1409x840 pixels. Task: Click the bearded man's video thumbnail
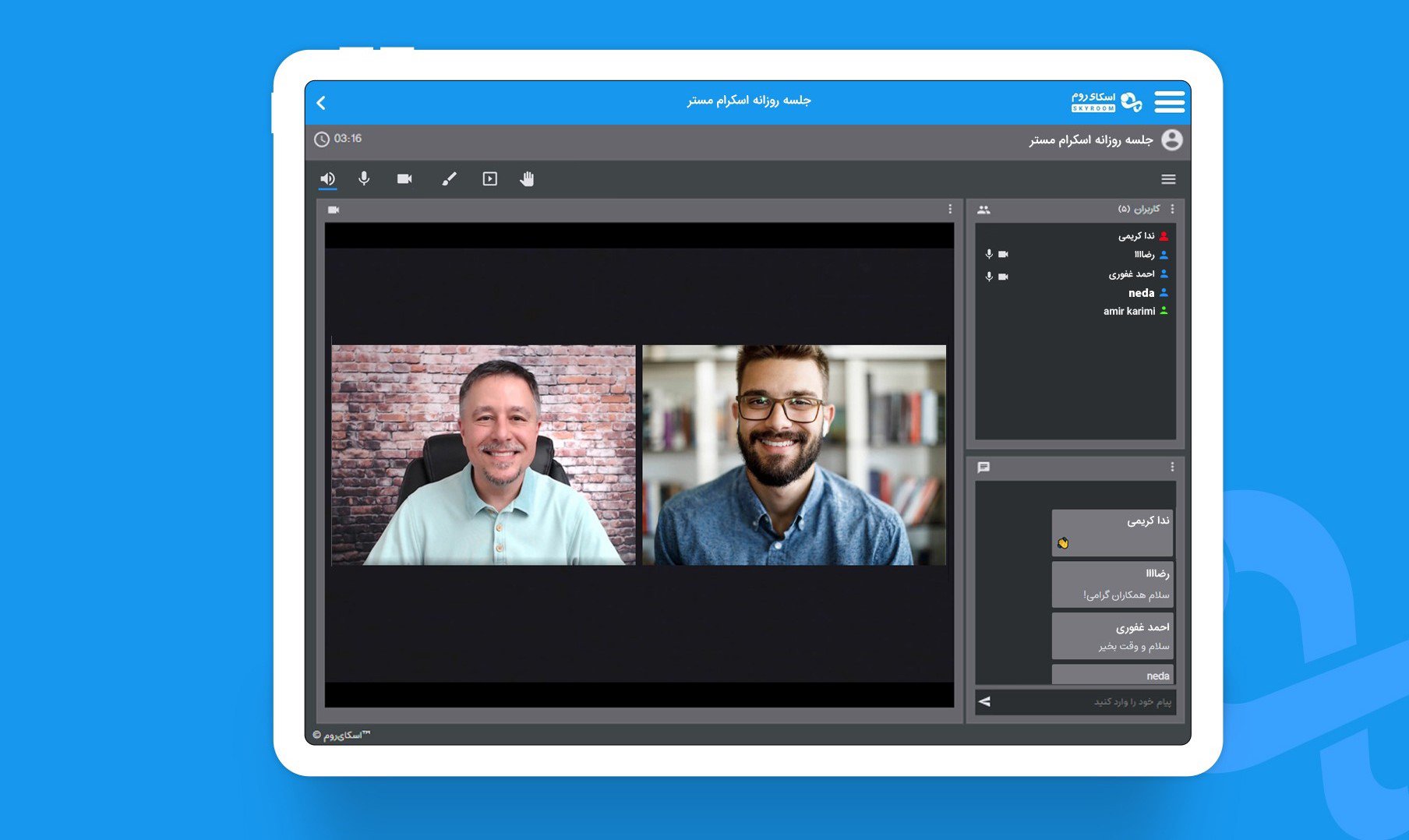pos(793,455)
